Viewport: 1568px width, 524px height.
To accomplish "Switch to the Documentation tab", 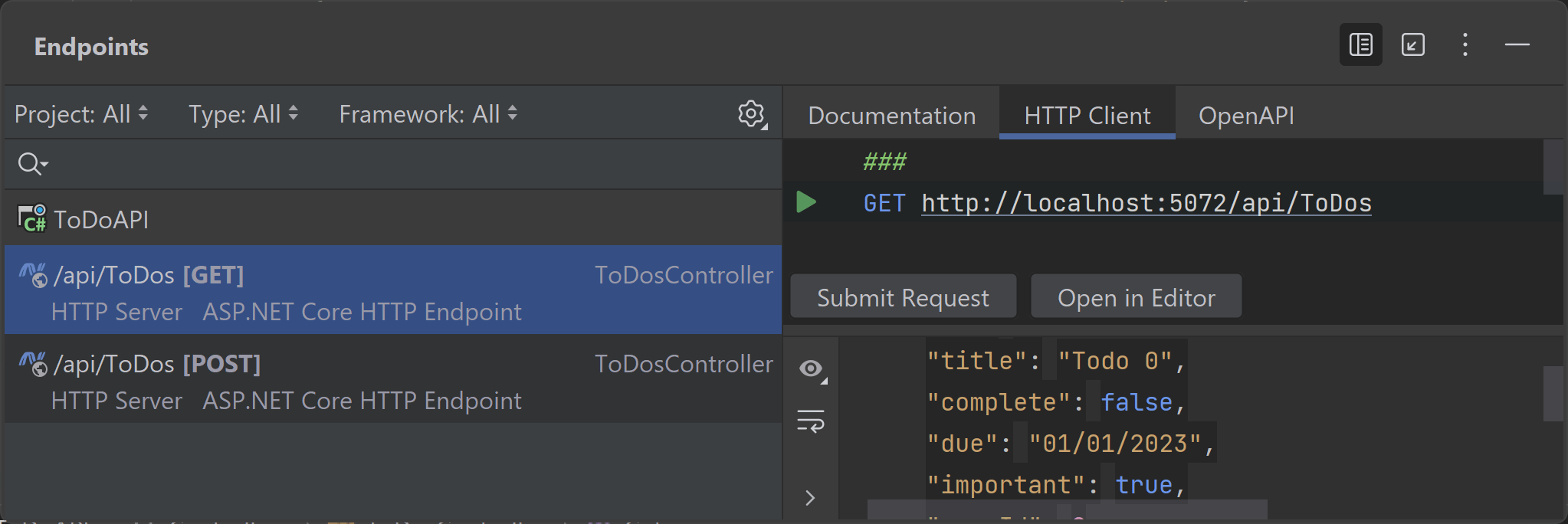I will [x=891, y=116].
